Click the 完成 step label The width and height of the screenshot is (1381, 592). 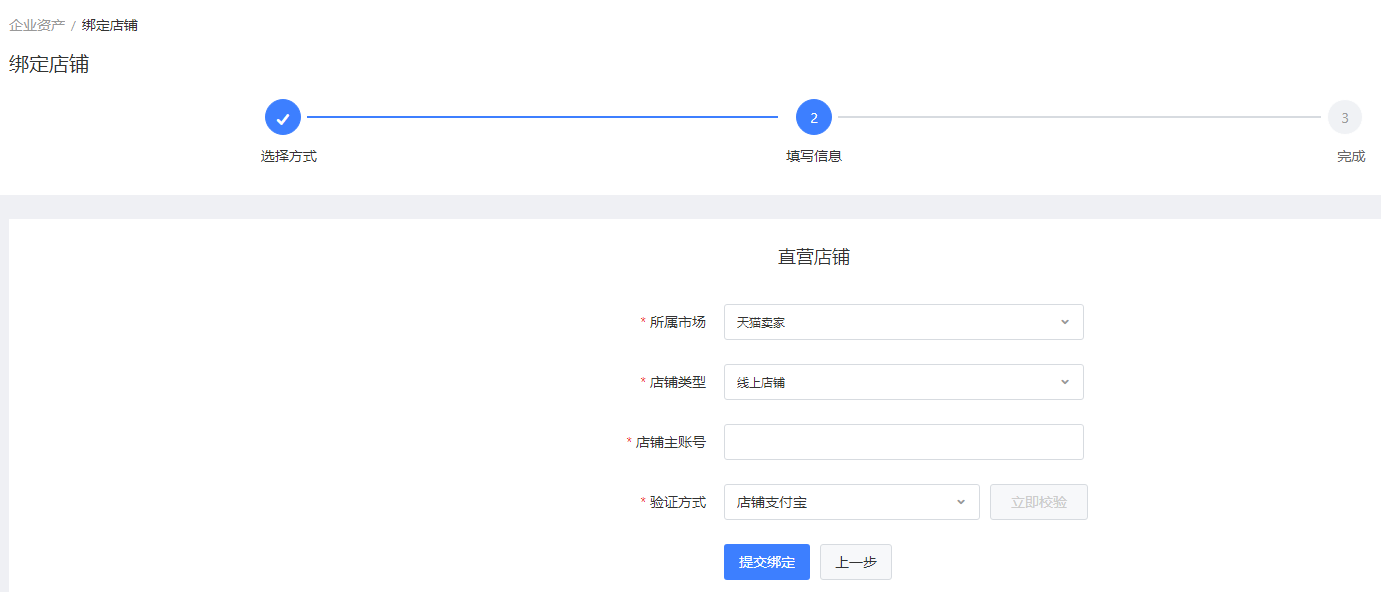pos(1351,156)
